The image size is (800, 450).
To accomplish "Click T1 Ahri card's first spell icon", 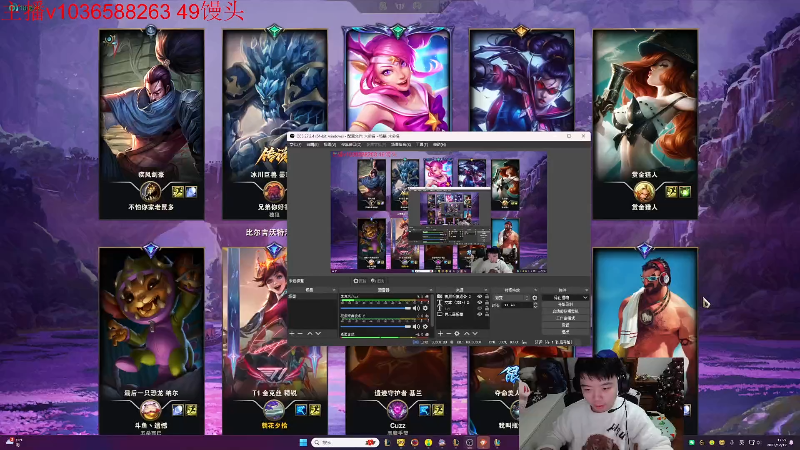I will 301,410.
